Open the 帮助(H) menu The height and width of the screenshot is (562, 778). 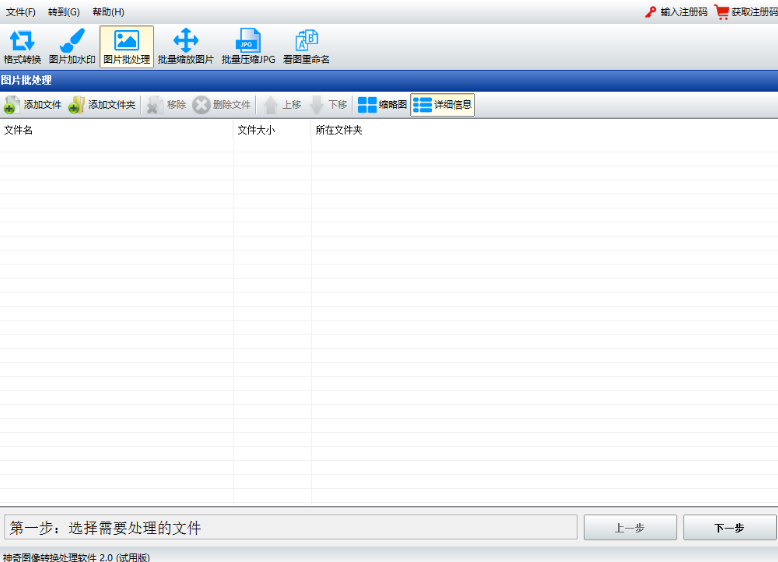[108, 12]
